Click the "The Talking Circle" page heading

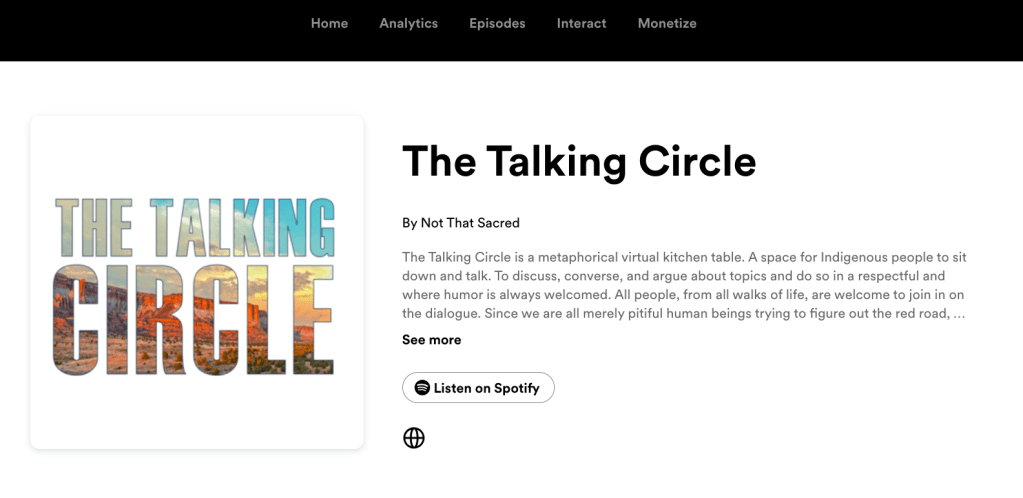[578, 162]
